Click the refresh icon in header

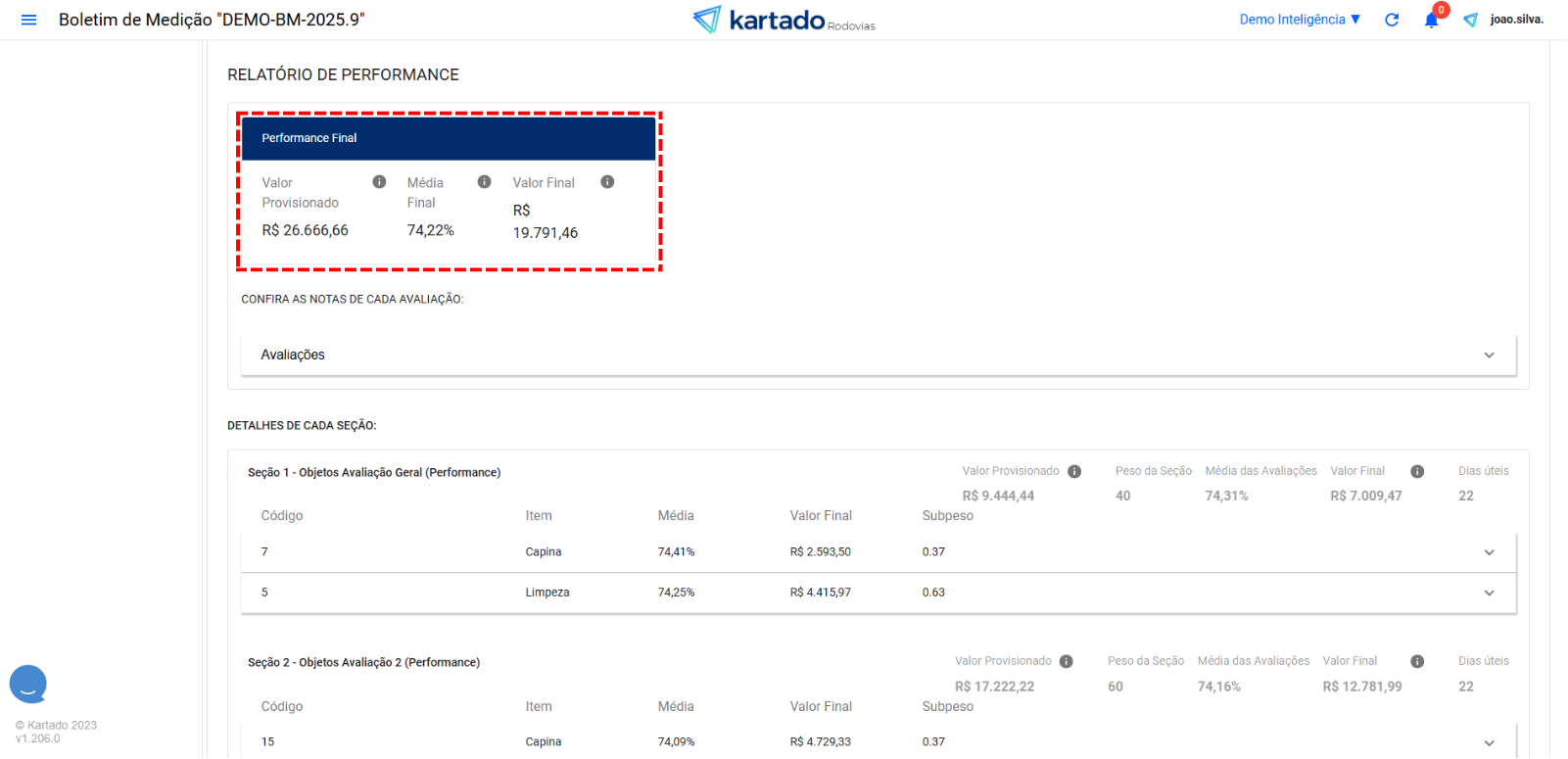(1392, 20)
